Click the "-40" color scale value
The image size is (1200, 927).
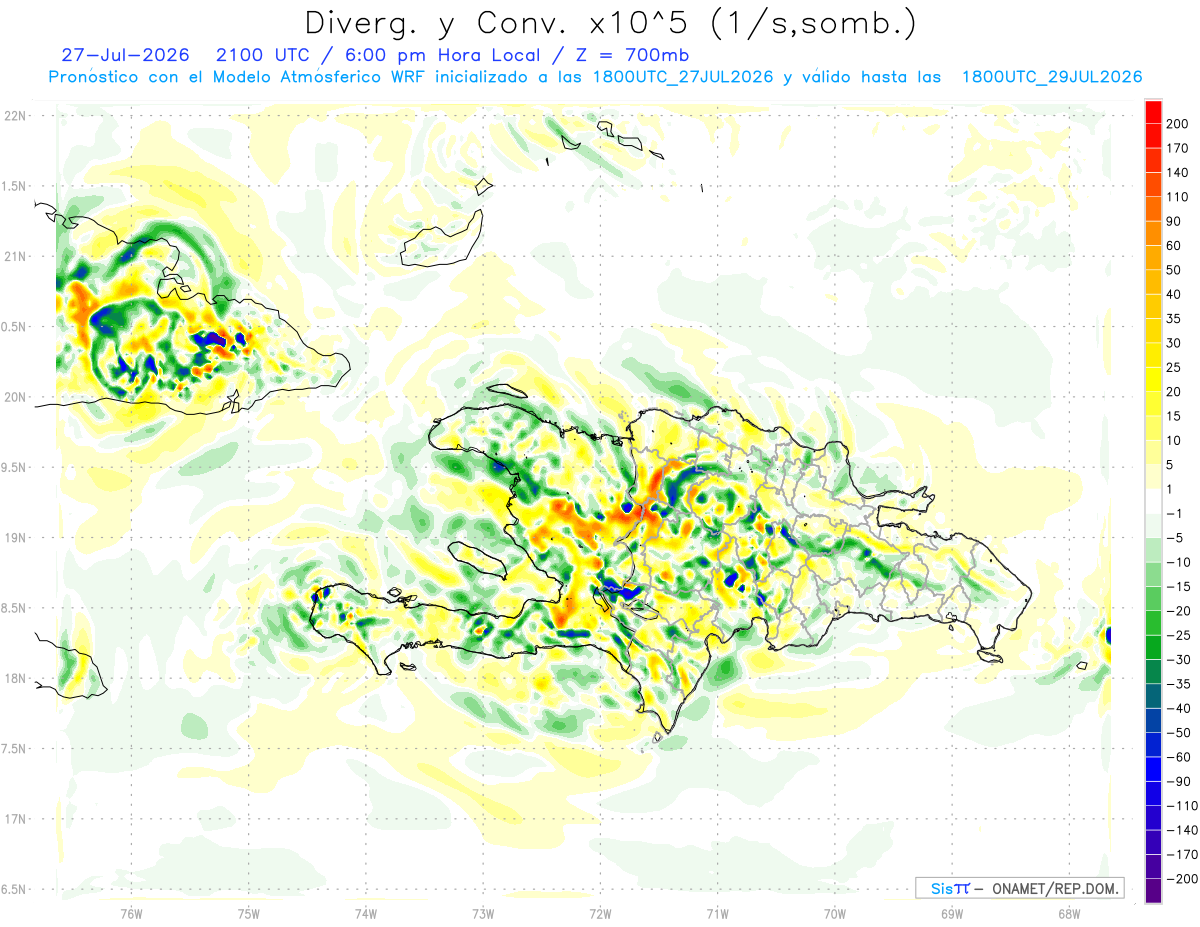1177,708
